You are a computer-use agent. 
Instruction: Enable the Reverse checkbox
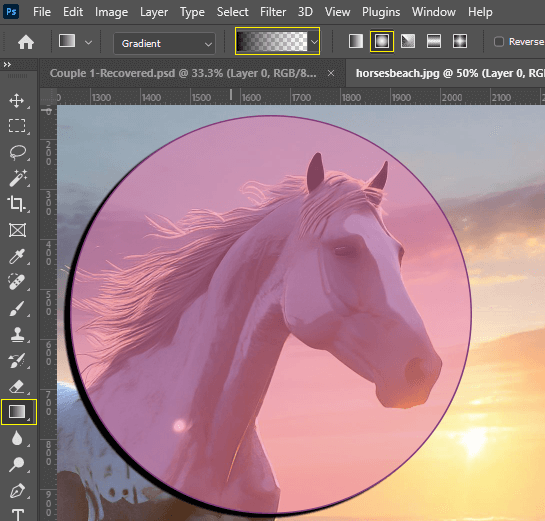coord(499,42)
